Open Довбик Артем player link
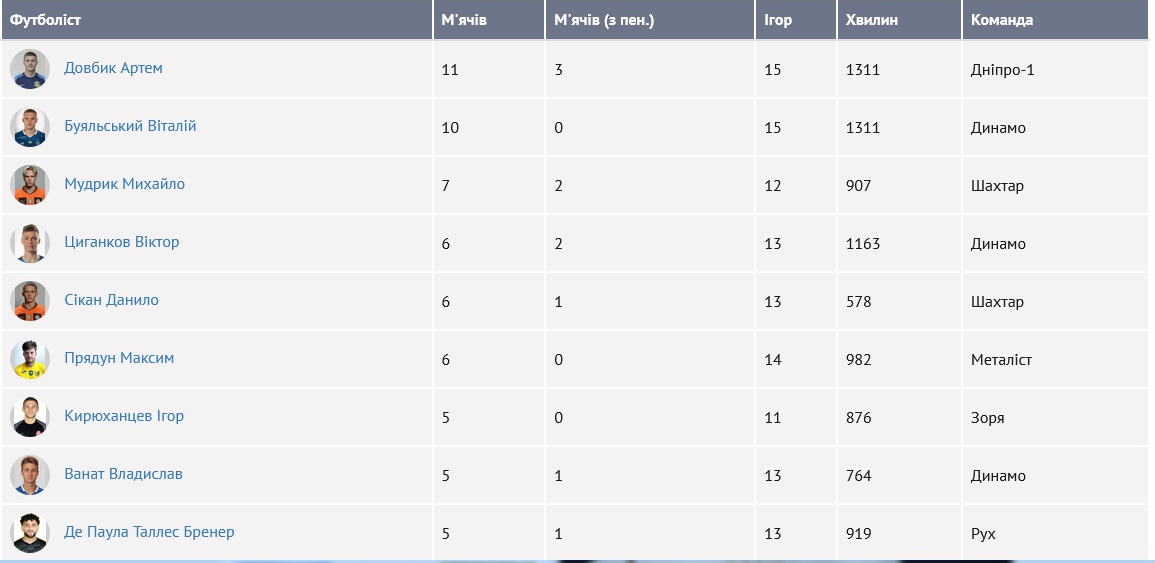Screen dimensions: 1155x563 coord(113,68)
